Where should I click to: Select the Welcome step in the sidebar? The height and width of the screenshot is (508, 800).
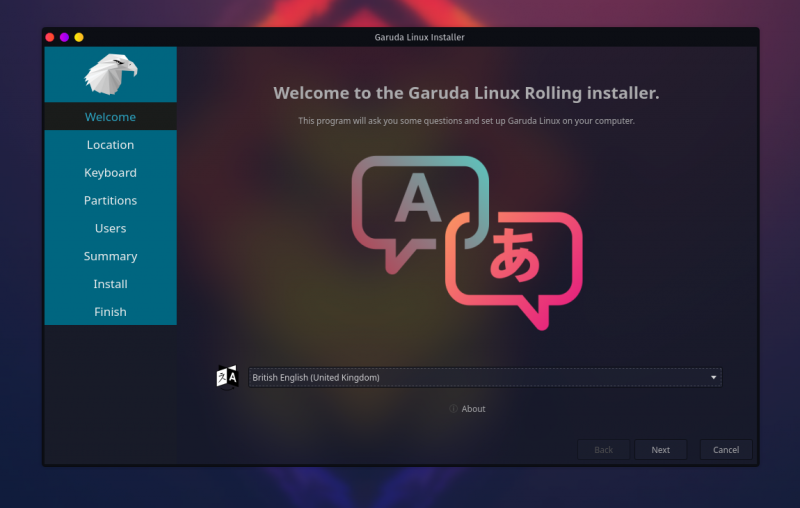(x=111, y=117)
